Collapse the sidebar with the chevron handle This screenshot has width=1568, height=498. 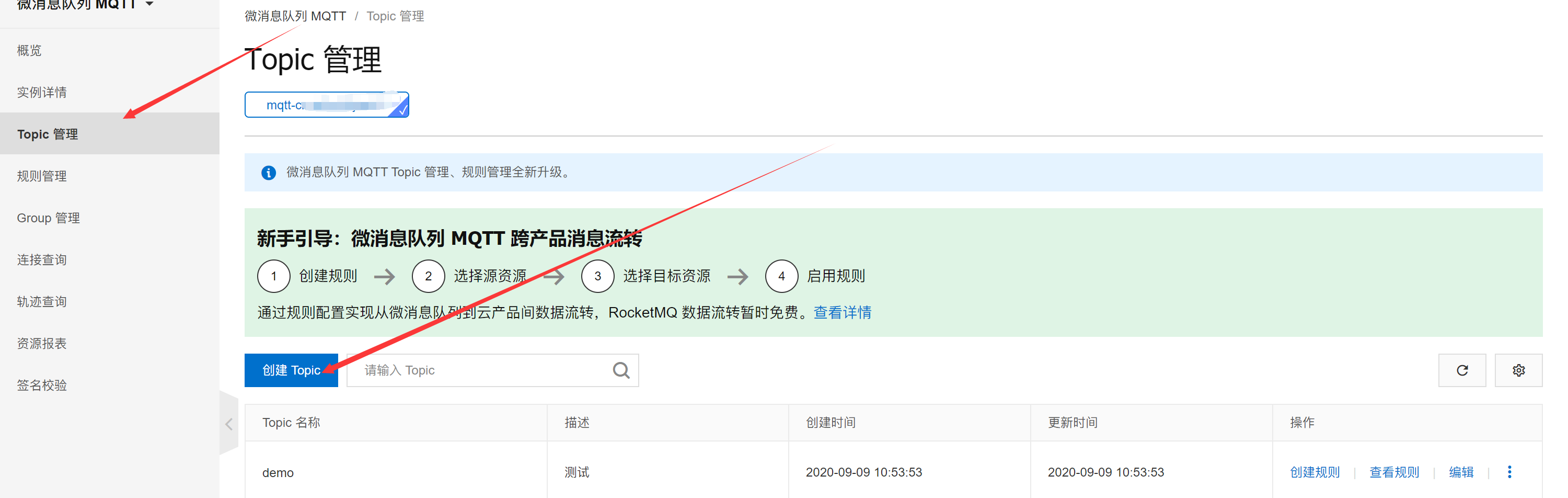pyautogui.click(x=229, y=424)
